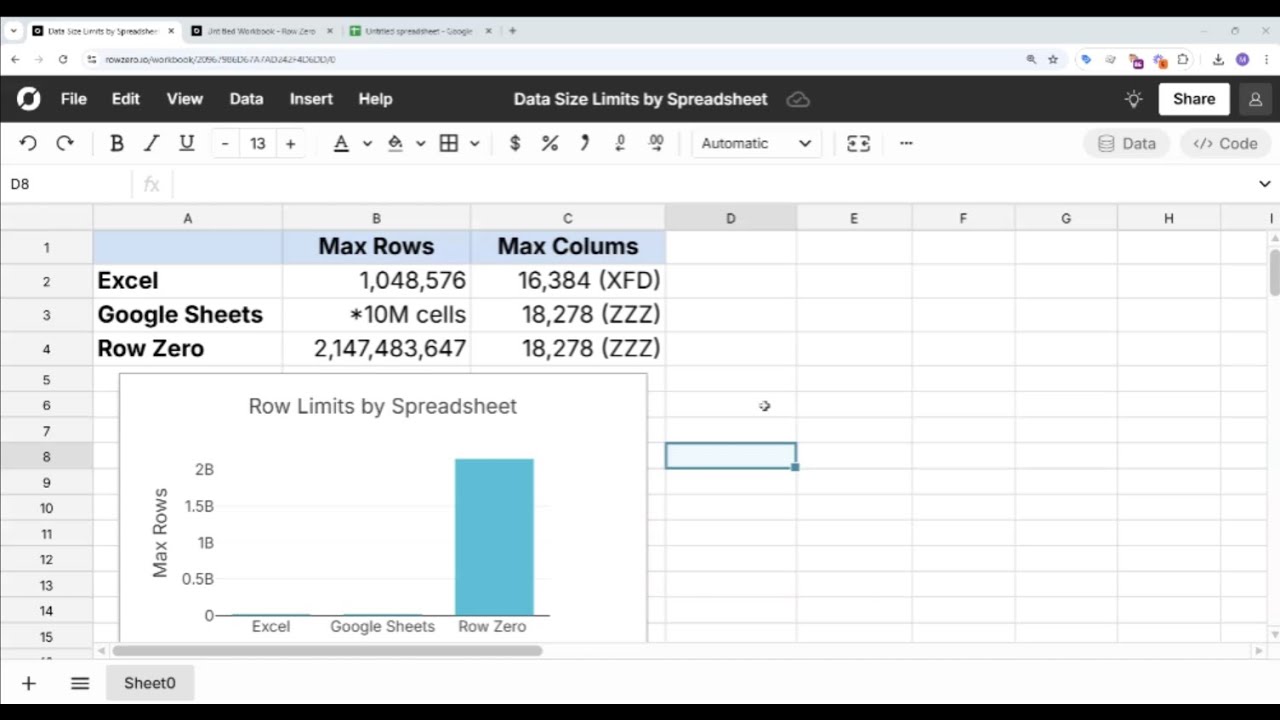Open the more options ellipsis in toolbar
This screenshot has width=1280, height=720.
906,143
